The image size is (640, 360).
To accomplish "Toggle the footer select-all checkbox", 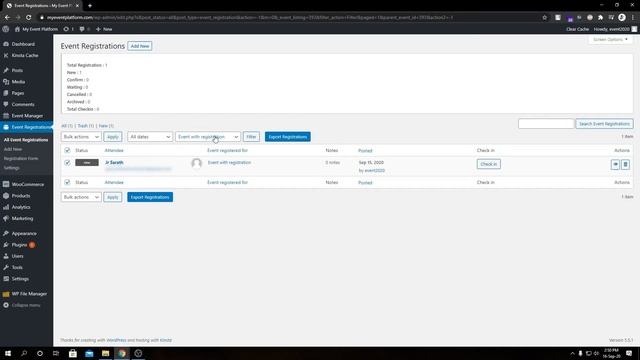I will pos(67,182).
